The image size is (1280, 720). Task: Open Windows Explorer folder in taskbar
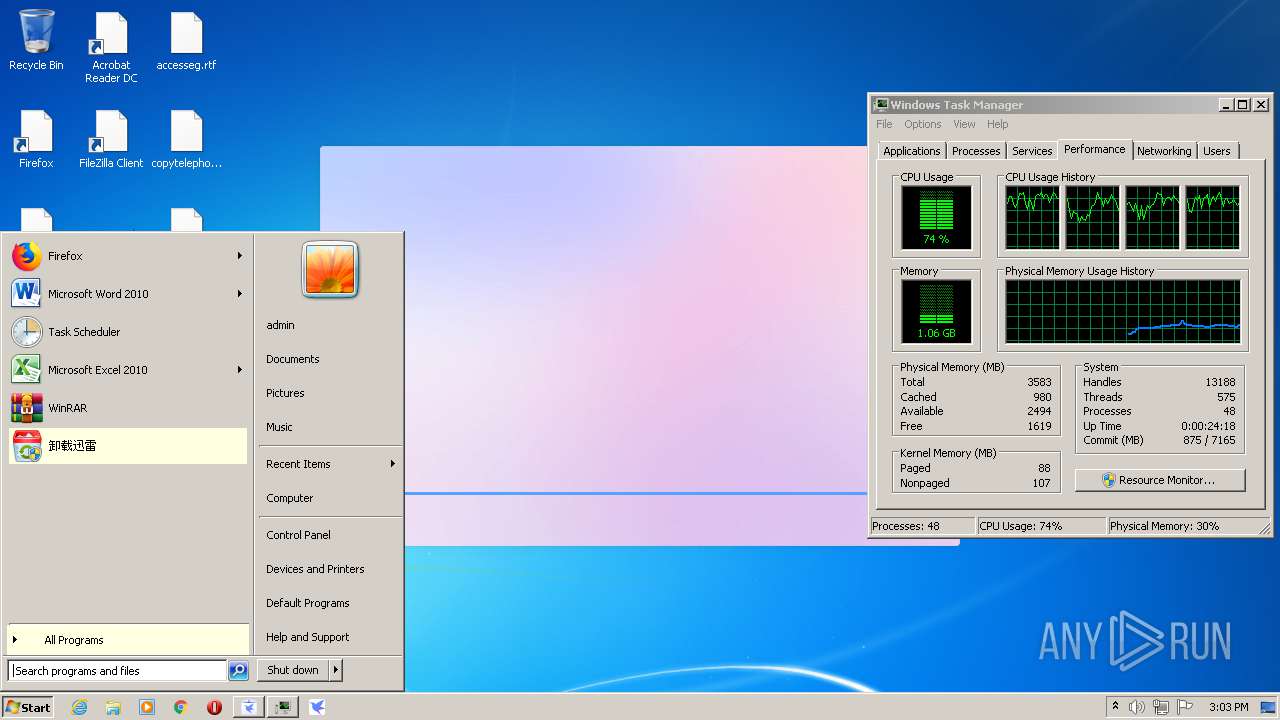click(113, 707)
